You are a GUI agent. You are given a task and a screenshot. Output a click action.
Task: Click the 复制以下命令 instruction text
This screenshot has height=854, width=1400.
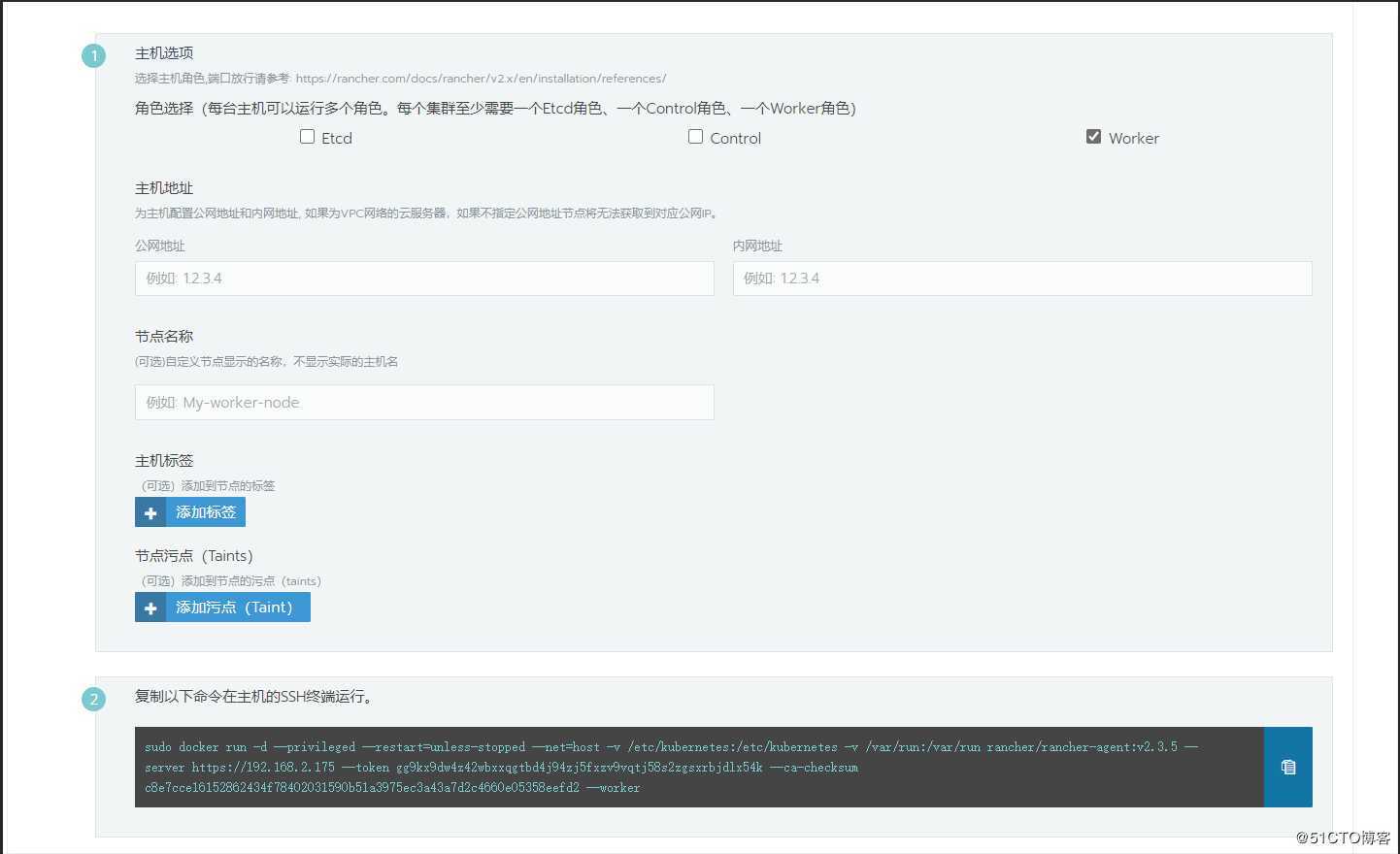(x=254, y=696)
